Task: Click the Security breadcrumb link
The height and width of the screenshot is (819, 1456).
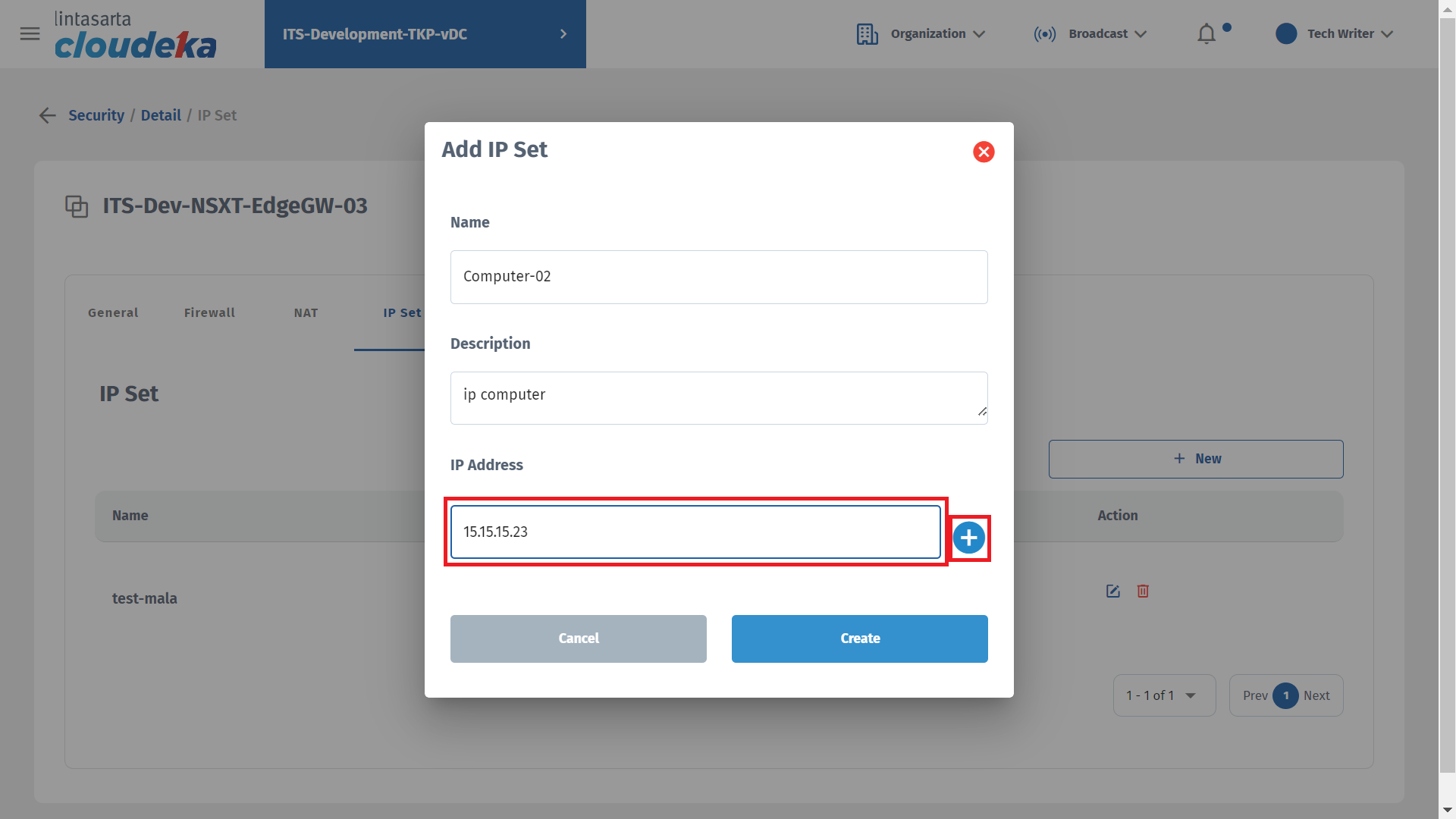Action: pyautogui.click(x=96, y=115)
